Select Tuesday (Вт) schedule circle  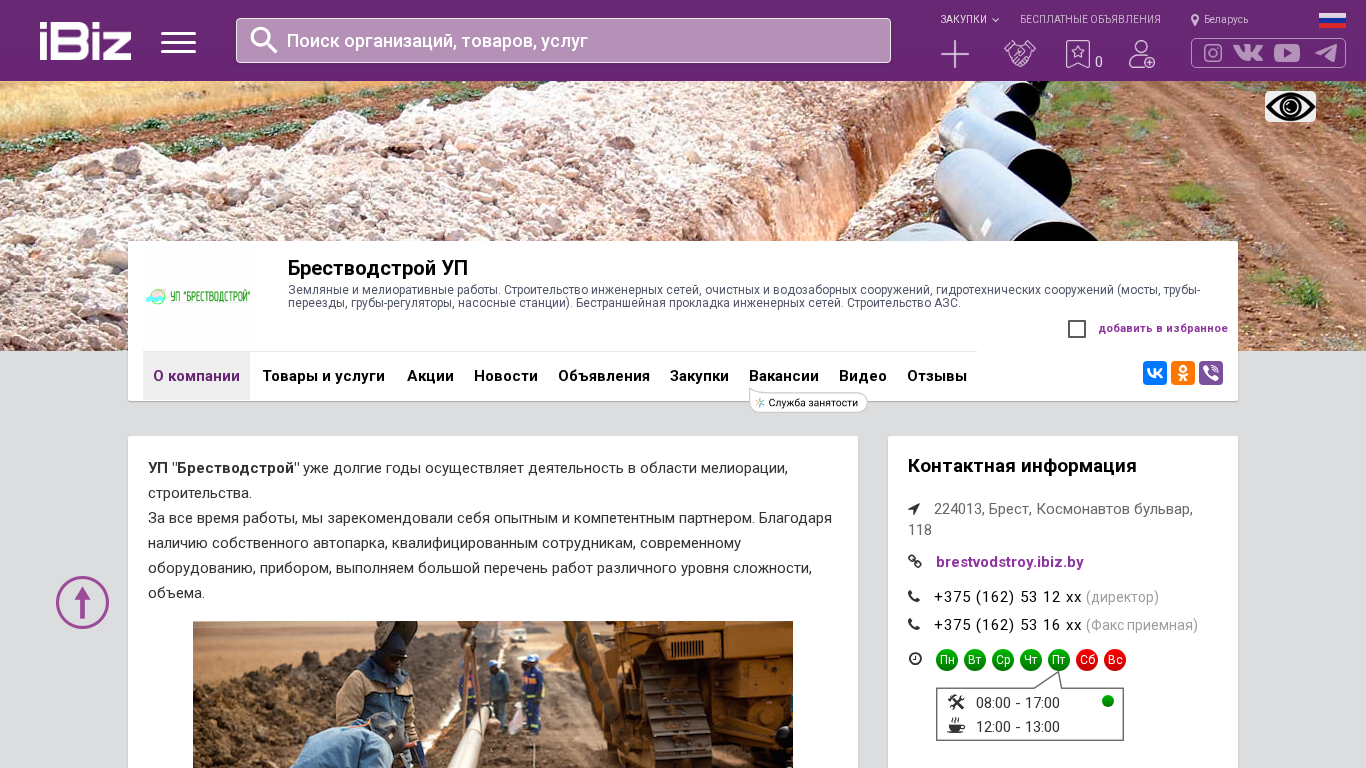point(975,660)
